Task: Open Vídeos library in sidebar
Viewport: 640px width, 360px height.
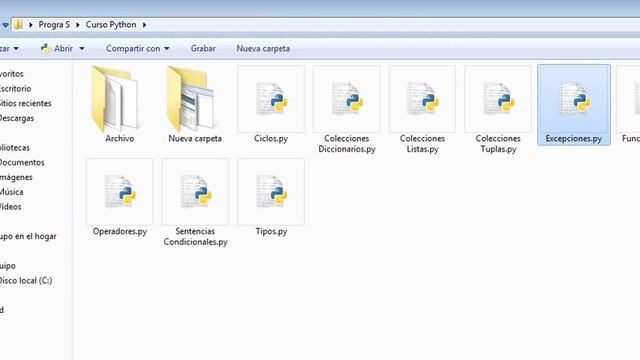Action: pos(11,207)
